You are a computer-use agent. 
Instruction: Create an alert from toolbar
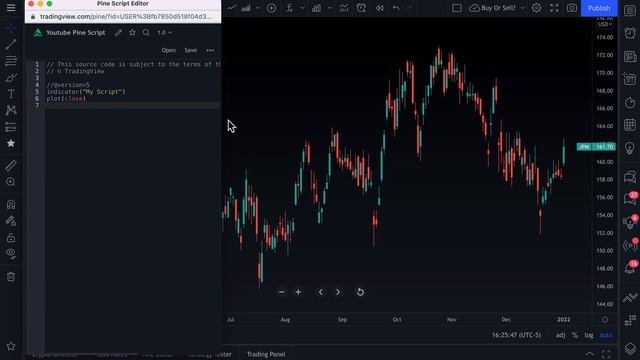coord(362,8)
